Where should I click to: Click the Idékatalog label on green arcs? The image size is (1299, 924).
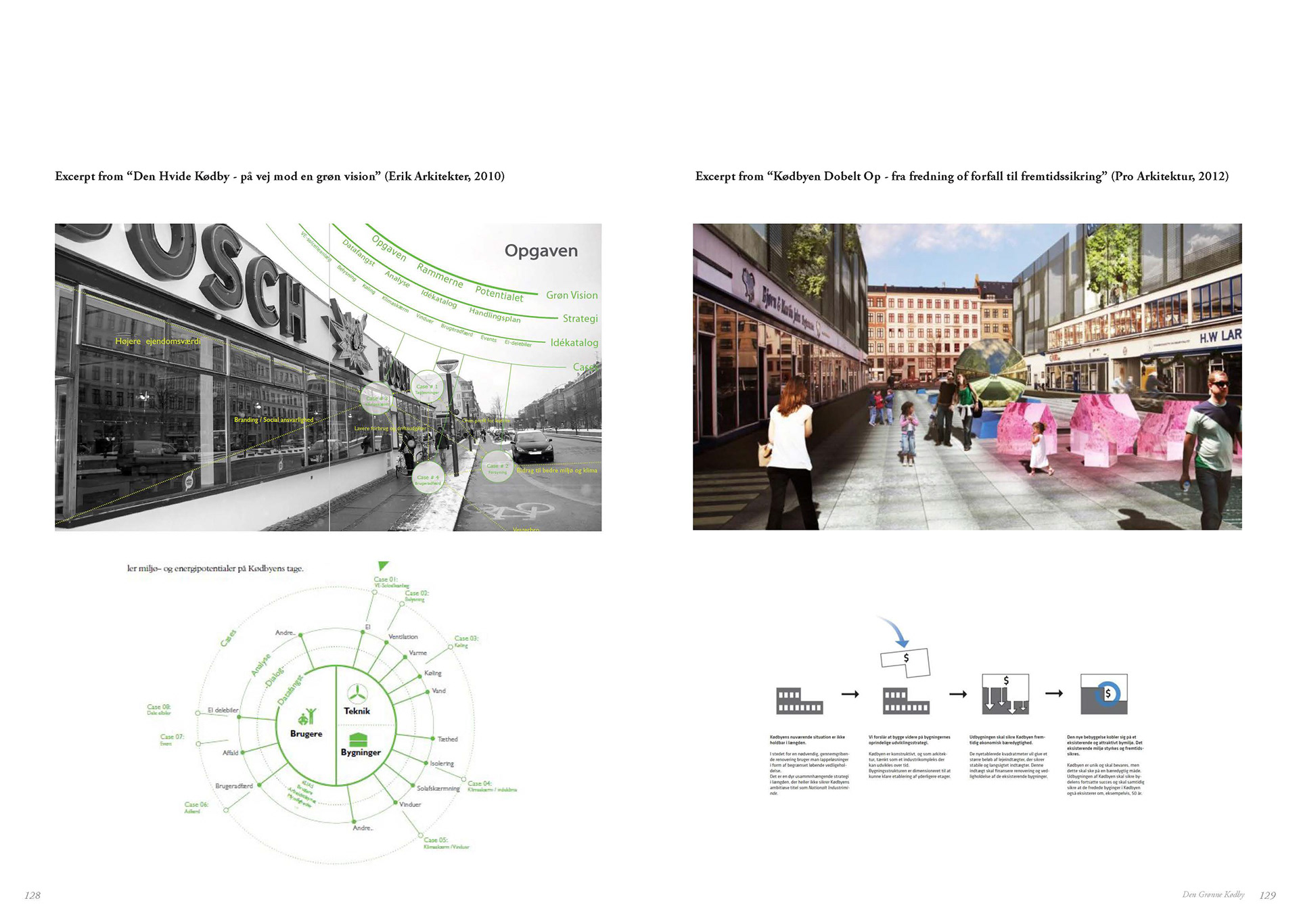pos(574,343)
